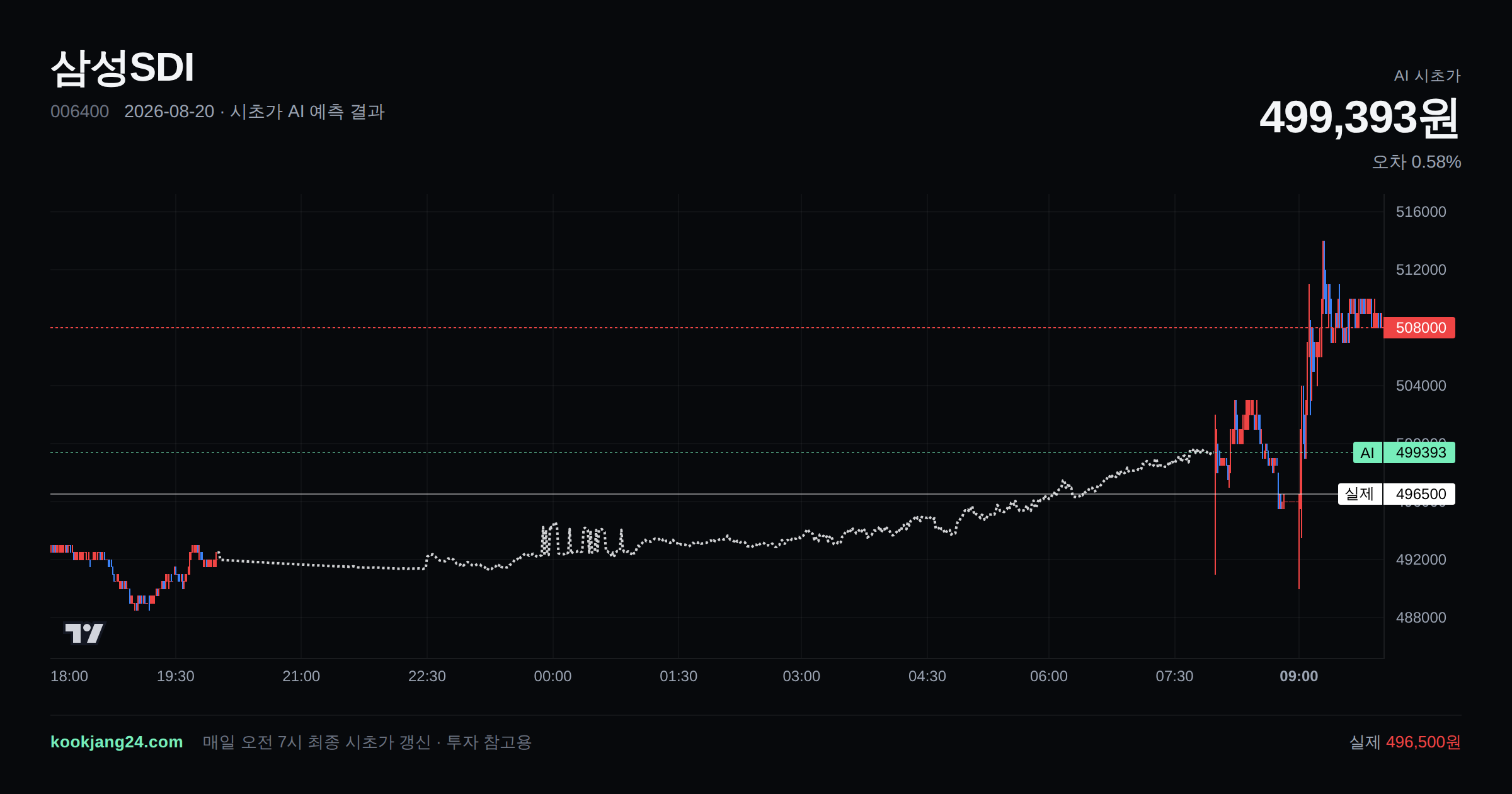1512x794 pixels.
Task: Click the predicted price 499,393원
Action: click(x=1360, y=117)
